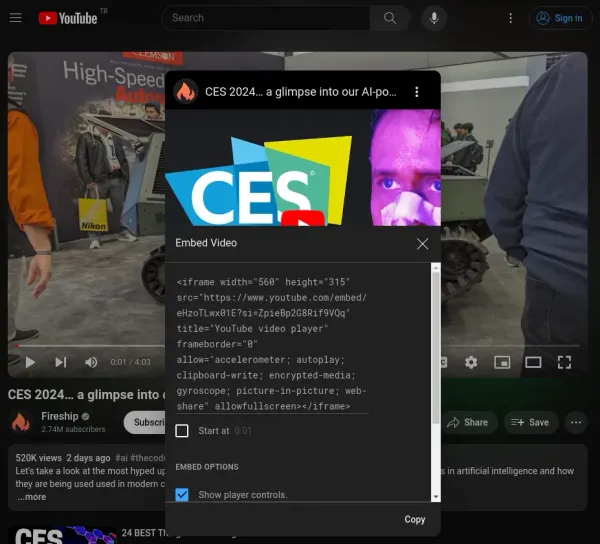Select the iframe embed code text
Image resolution: width=600 pixels, height=544 pixels.
(272, 344)
